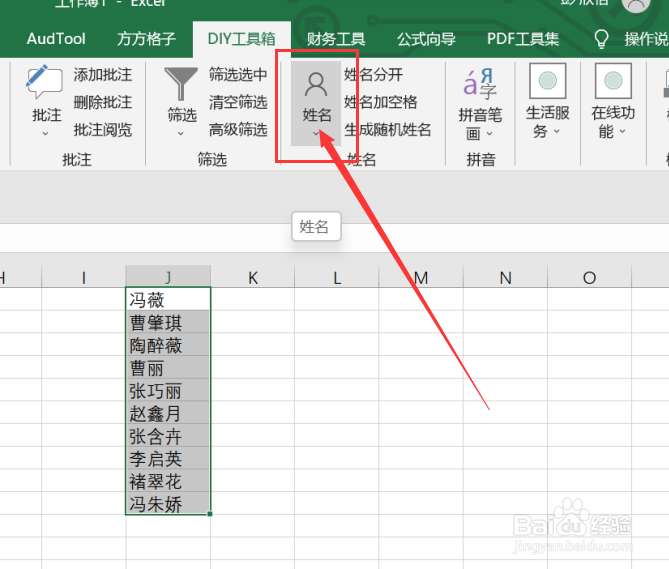Open the PDF工具集 tab
669x569 pixels.
pos(523,39)
